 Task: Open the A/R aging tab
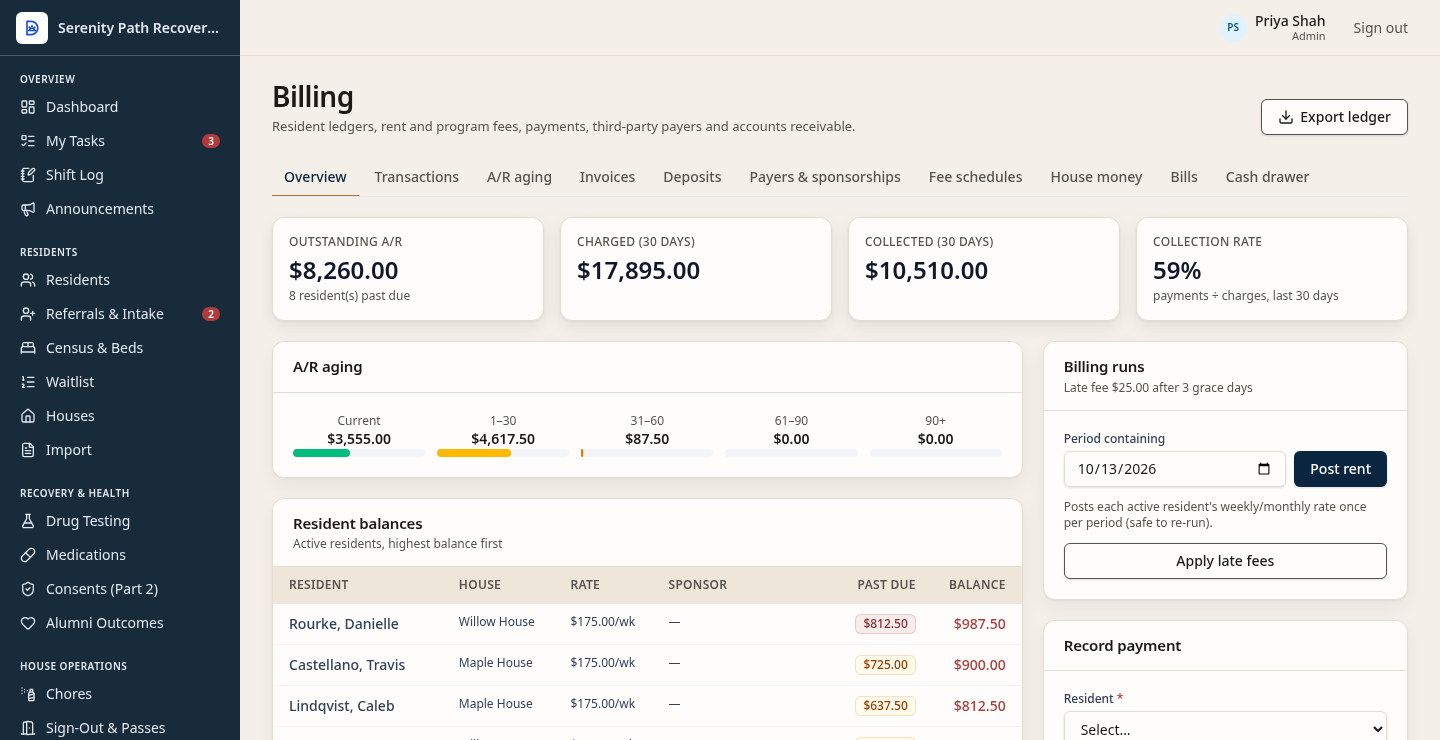pyautogui.click(x=519, y=177)
